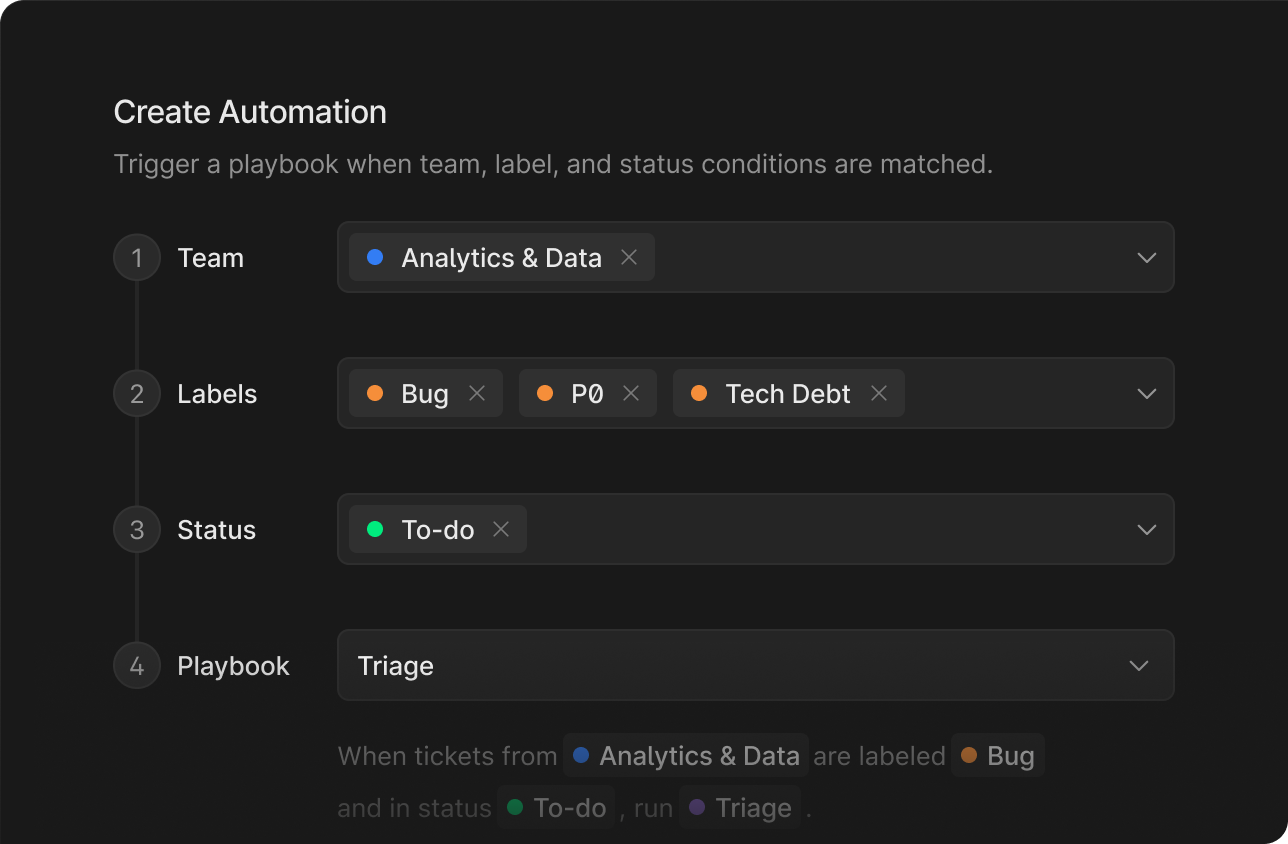The image size is (1288, 844).
Task: Click the Labels step label
Action: [217, 393]
